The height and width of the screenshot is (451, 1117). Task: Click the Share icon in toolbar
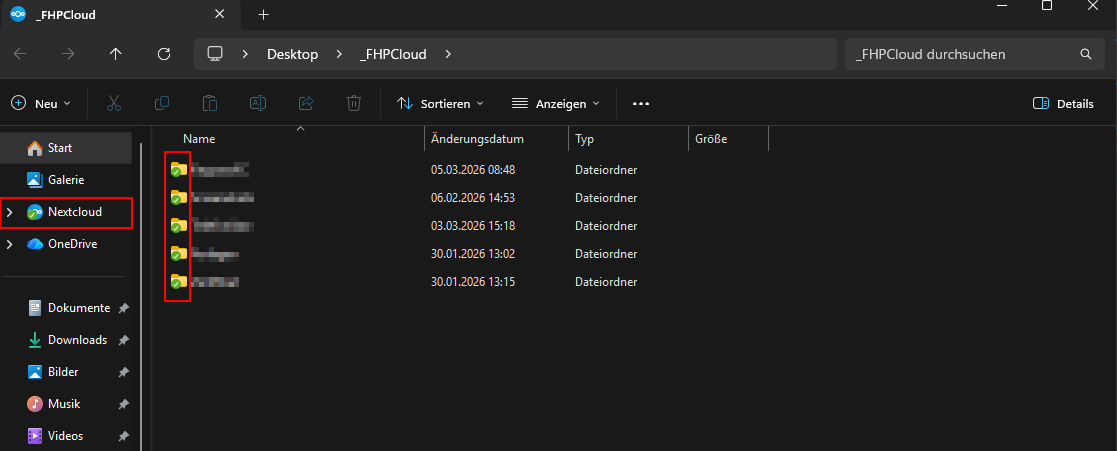point(306,103)
